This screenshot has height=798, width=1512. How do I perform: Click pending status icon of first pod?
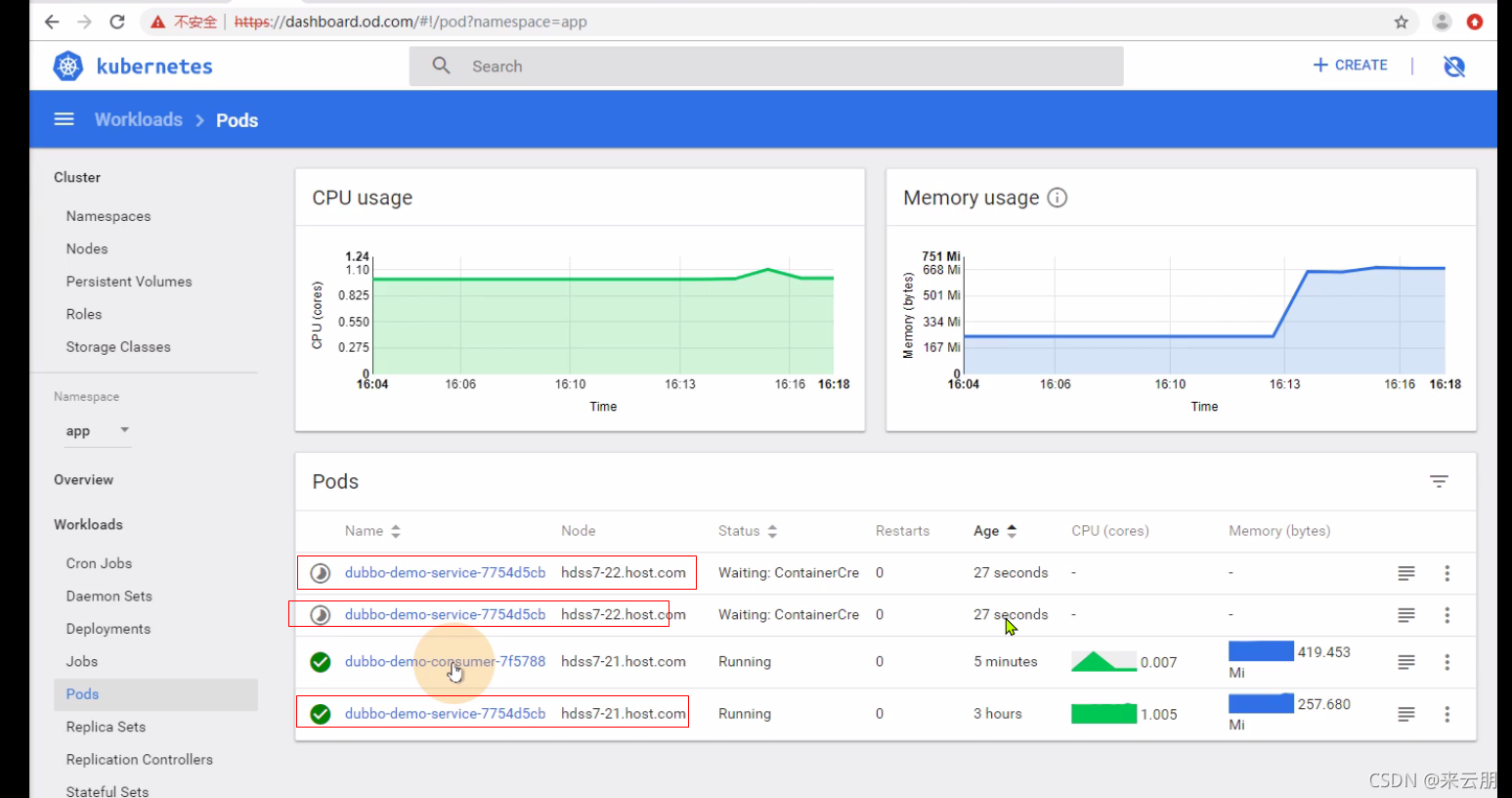click(x=321, y=573)
